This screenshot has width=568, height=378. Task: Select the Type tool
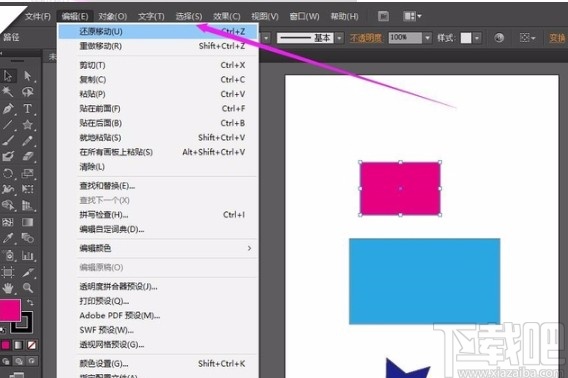pos(28,108)
